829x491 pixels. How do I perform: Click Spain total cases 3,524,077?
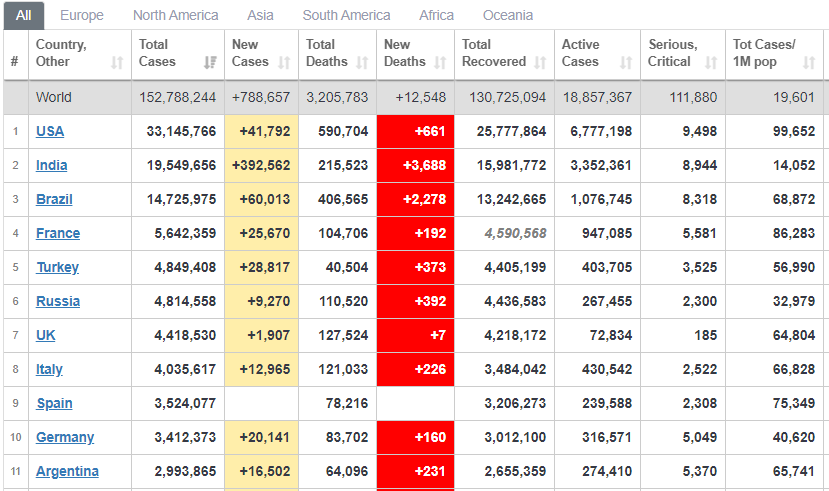(185, 403)
